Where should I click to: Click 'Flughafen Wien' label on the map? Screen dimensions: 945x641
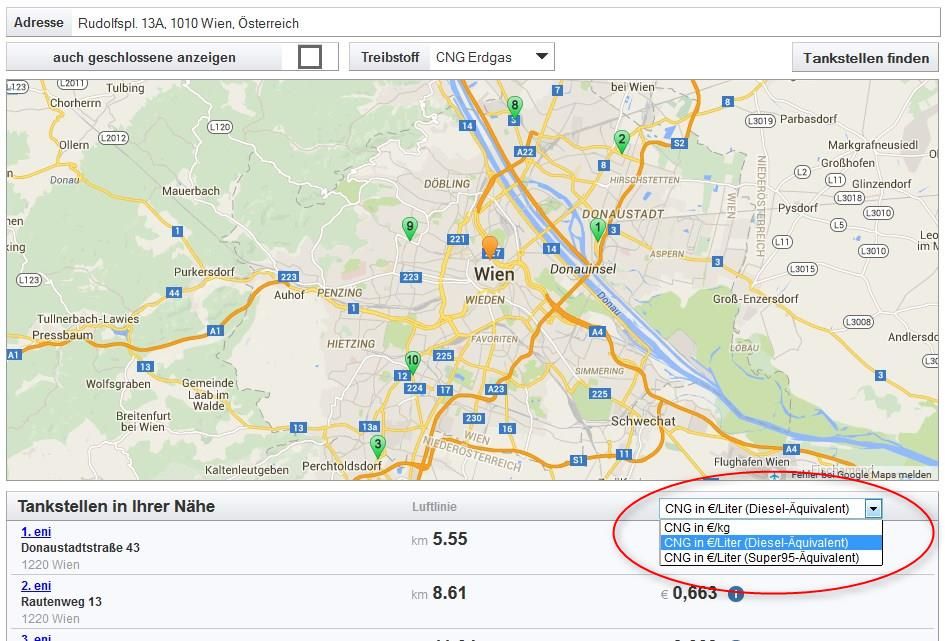752,461
